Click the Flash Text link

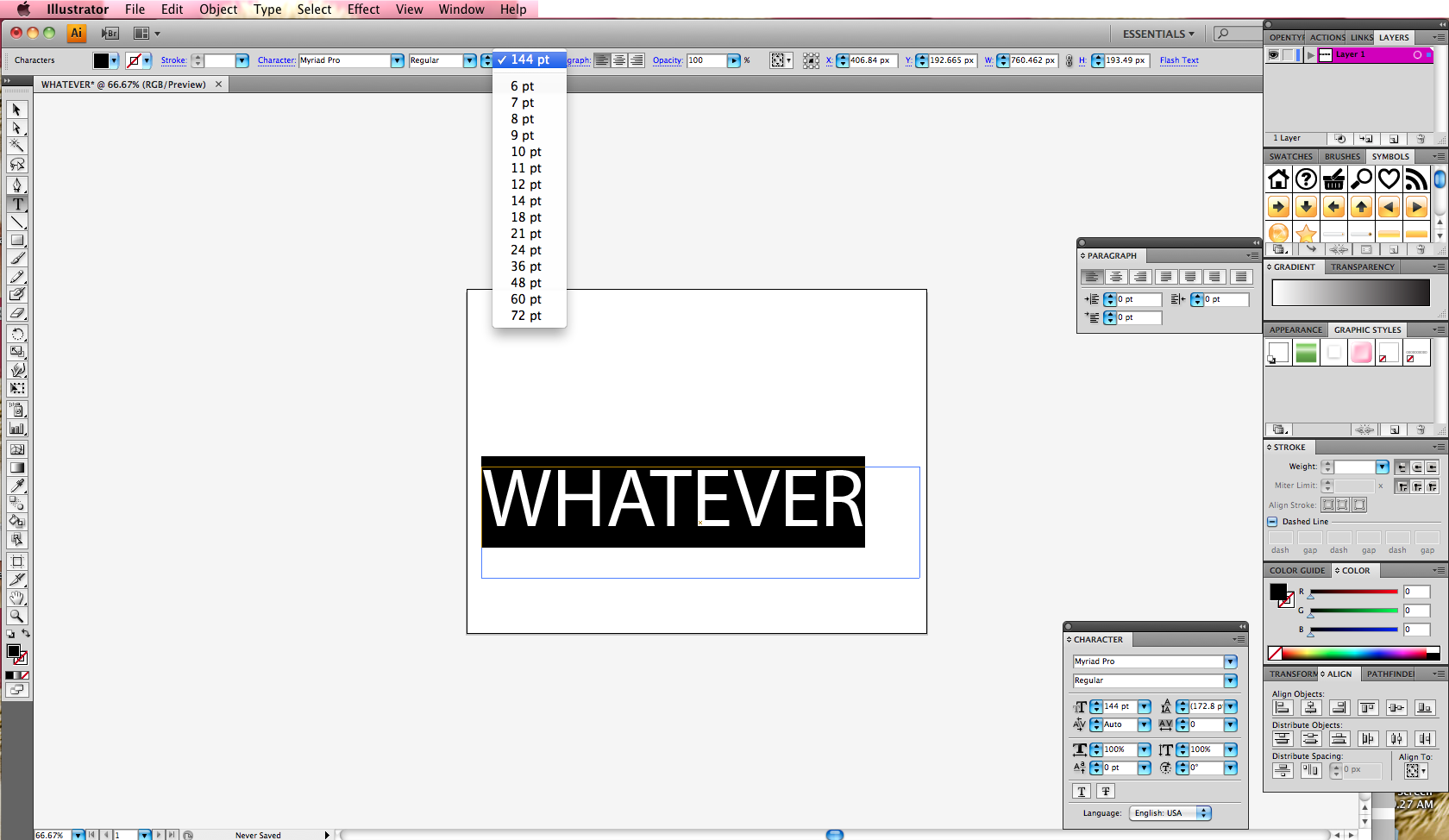1179,60
